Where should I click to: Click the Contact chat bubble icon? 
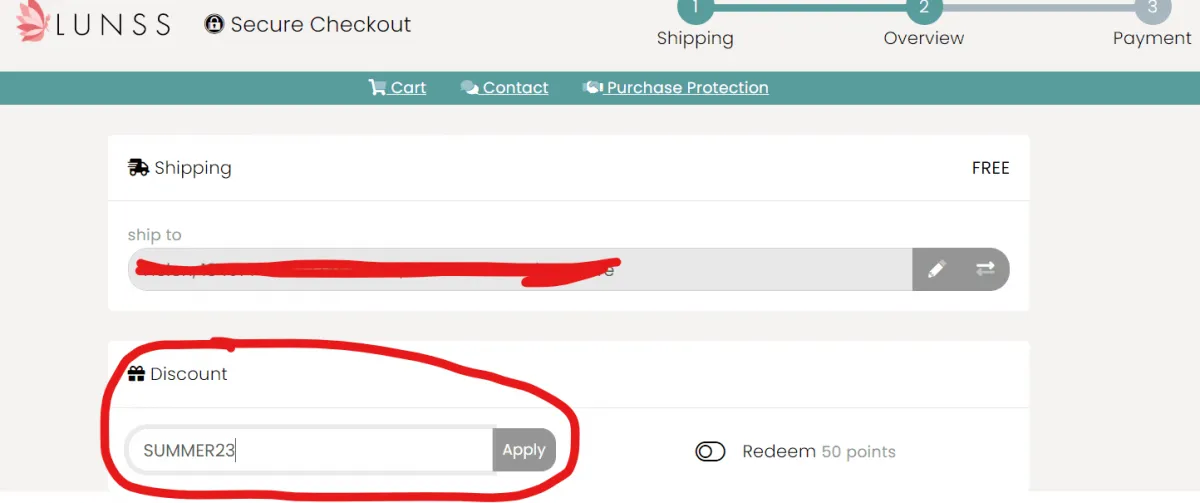point(469,88)
